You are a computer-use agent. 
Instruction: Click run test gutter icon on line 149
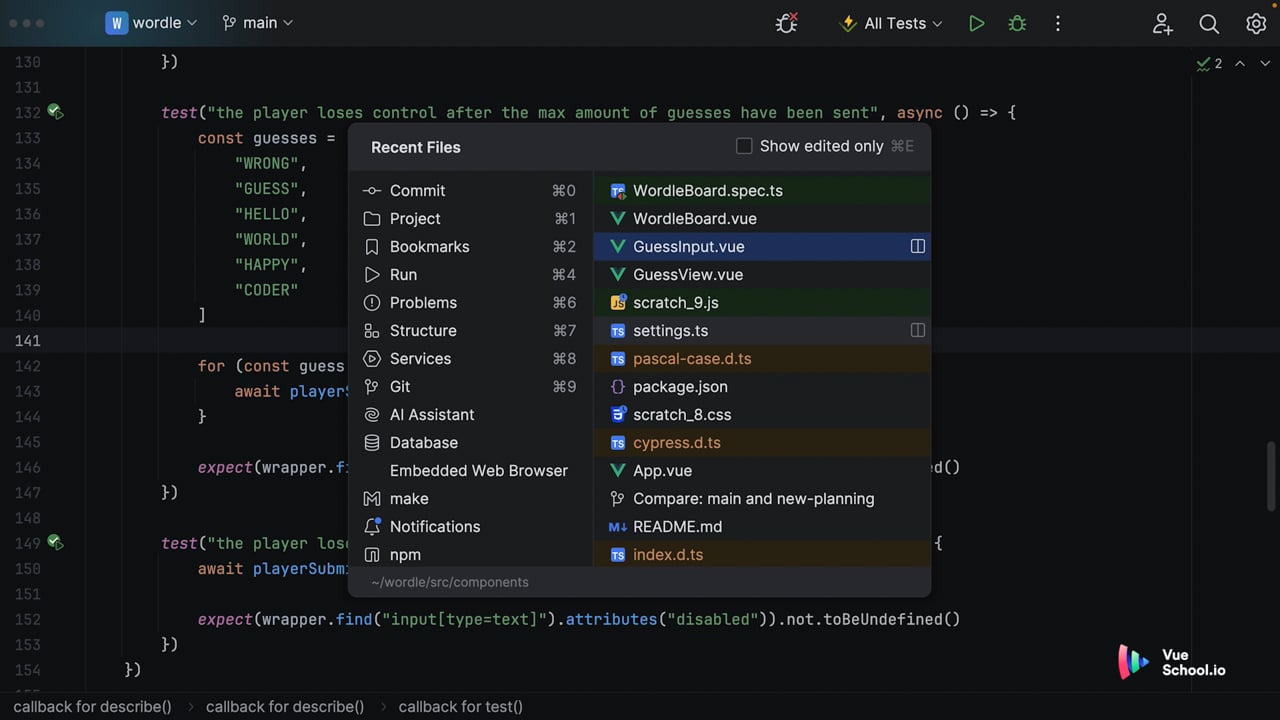pyautogui.click(x=56, y=543)
